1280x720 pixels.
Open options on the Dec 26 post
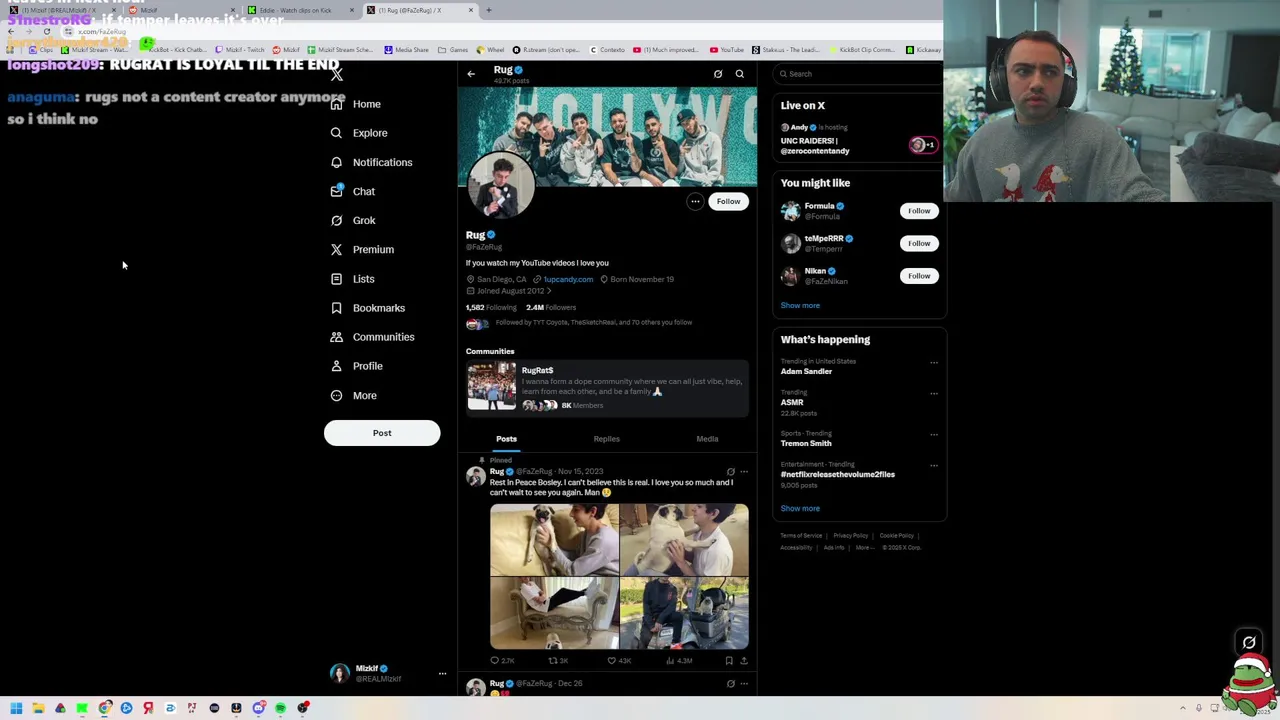click(x=743, y=684)
